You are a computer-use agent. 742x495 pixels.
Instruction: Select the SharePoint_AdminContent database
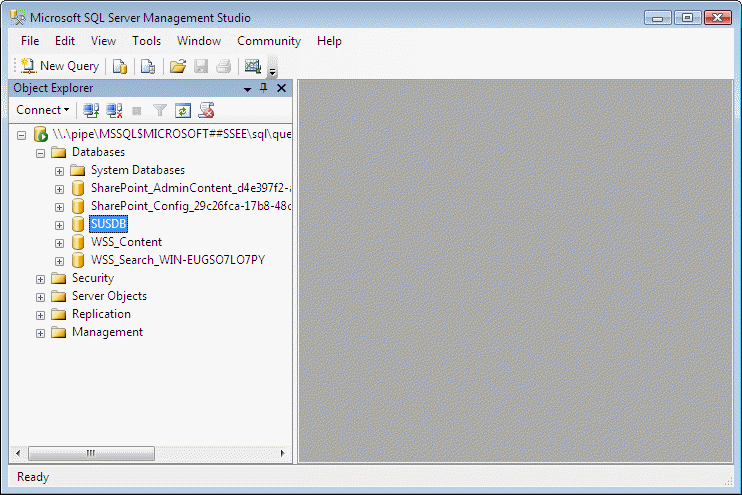click(x=191, y=188)
